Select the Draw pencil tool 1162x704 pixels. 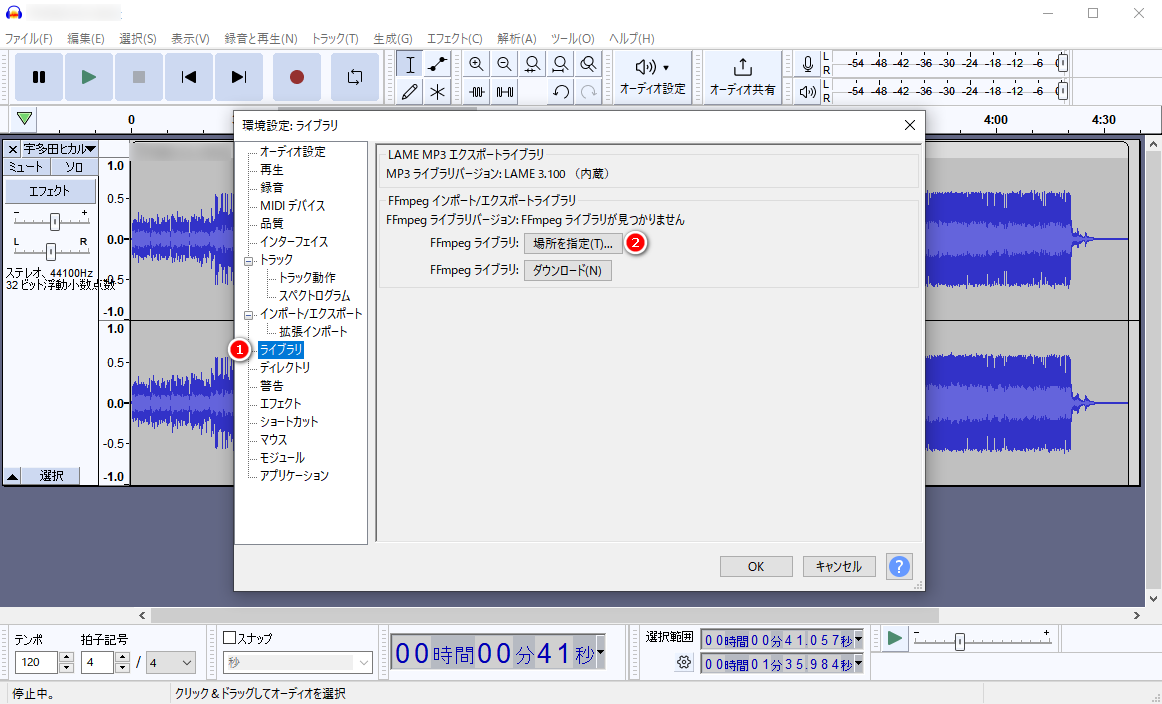[410, 92]
